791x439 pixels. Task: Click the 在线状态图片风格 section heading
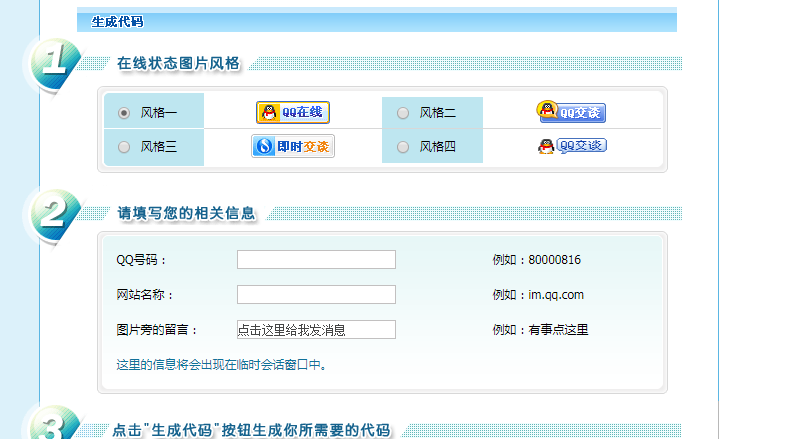178,63
